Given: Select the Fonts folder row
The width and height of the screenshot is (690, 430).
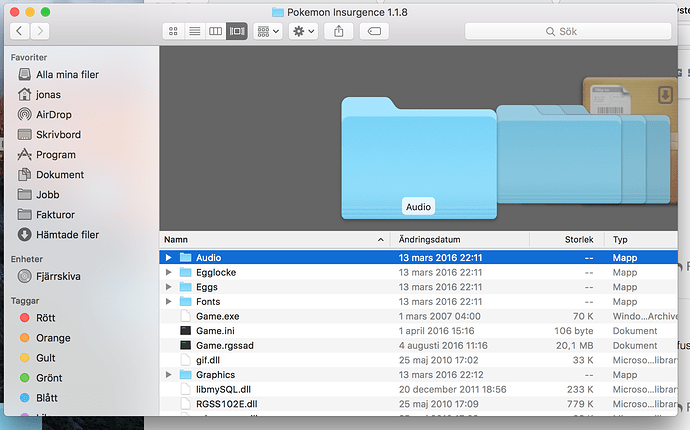Looking at the screenshot, I should point(418,301).
